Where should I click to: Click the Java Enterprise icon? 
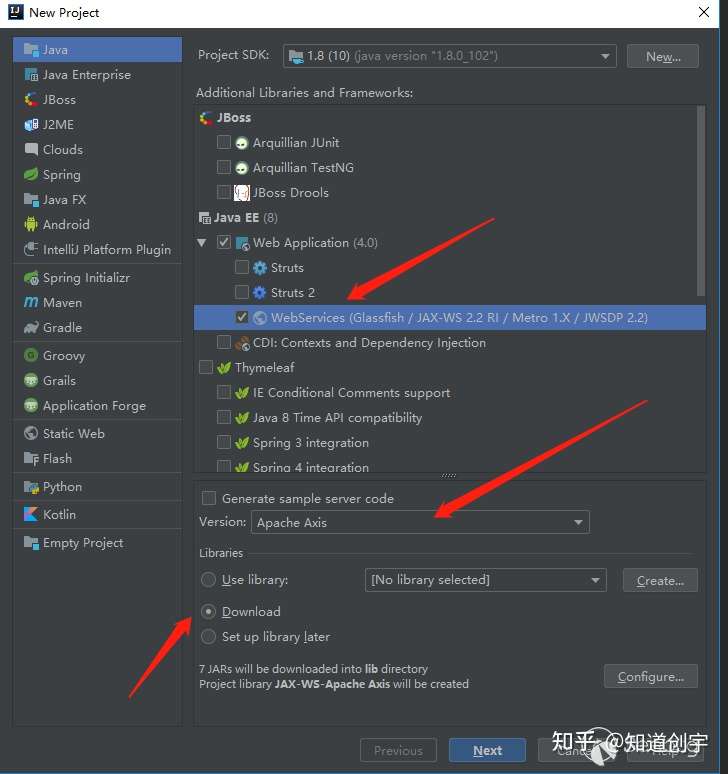pos(31,75)
